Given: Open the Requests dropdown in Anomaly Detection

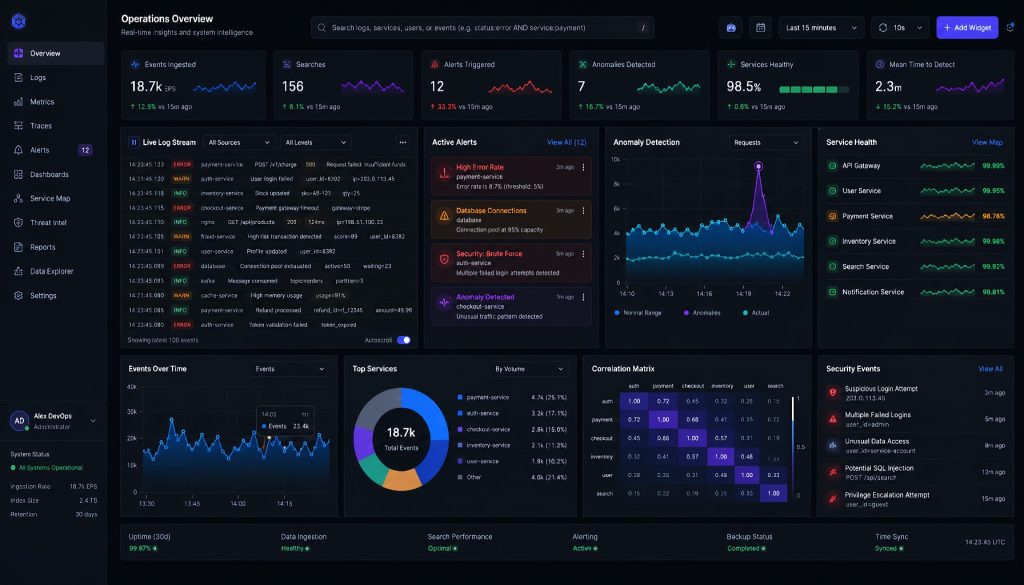Looking at the screenshot, I should pos(765,142).
